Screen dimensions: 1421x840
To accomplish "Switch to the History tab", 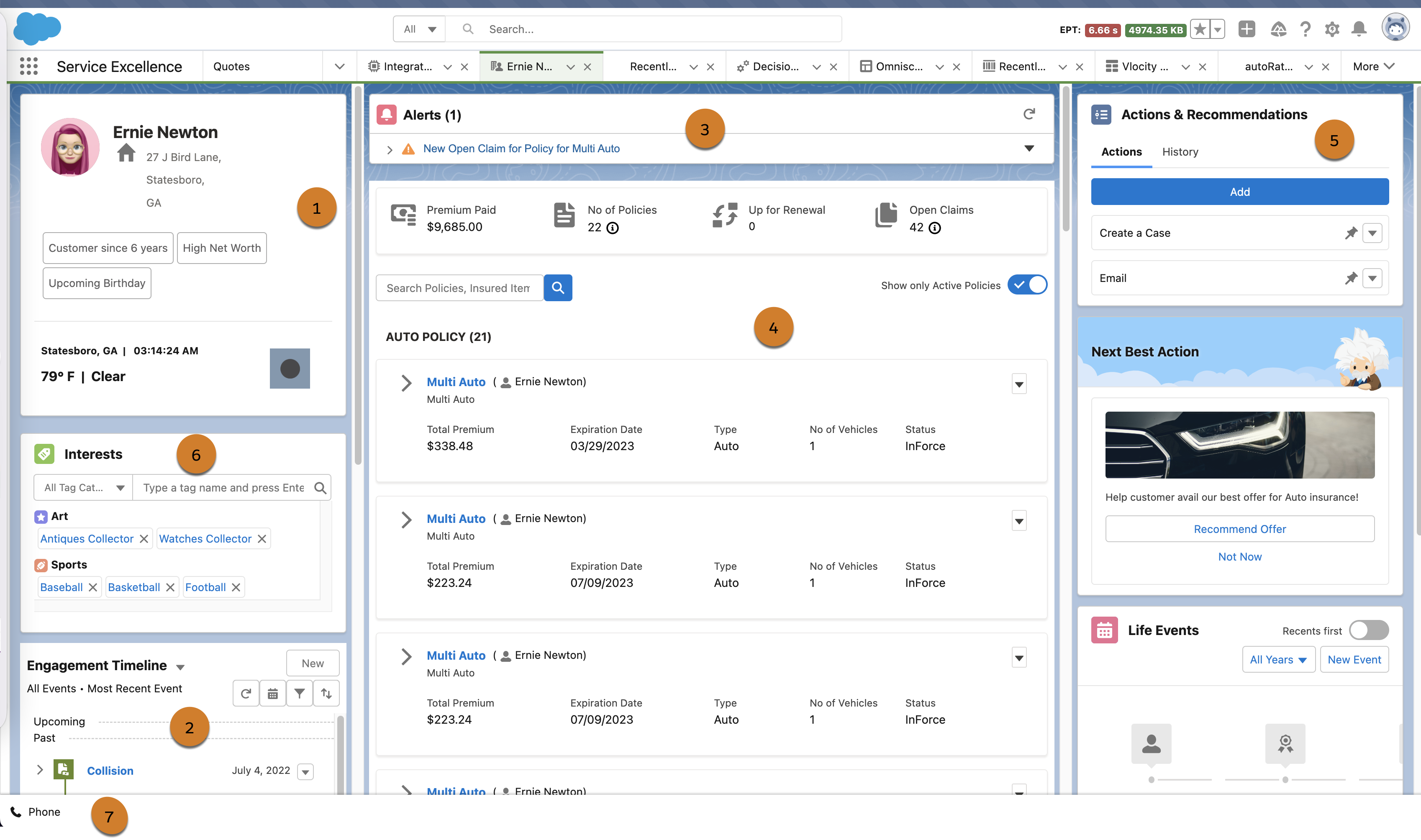I will click(1180, 152).
